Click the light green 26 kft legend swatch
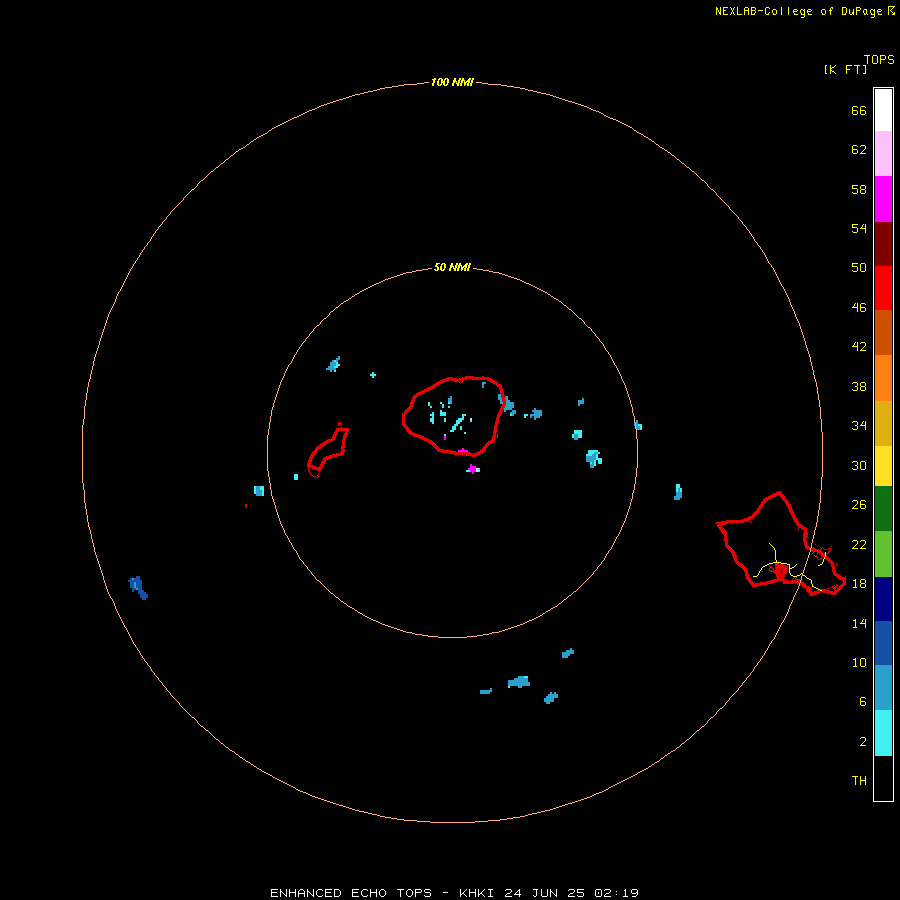 click(x=883, y=554)
